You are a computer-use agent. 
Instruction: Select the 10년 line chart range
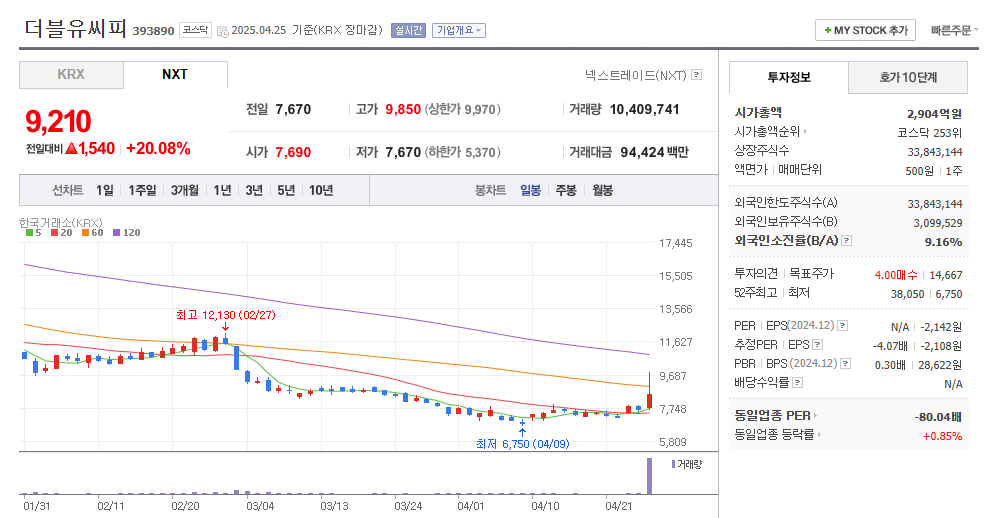pyautogui.click(x=321, y=190)
